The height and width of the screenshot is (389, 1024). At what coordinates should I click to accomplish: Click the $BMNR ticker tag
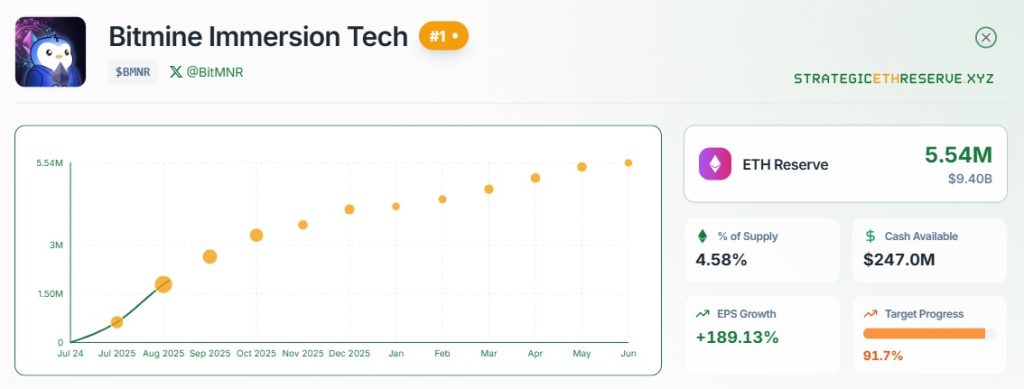(x=133, y=72)
